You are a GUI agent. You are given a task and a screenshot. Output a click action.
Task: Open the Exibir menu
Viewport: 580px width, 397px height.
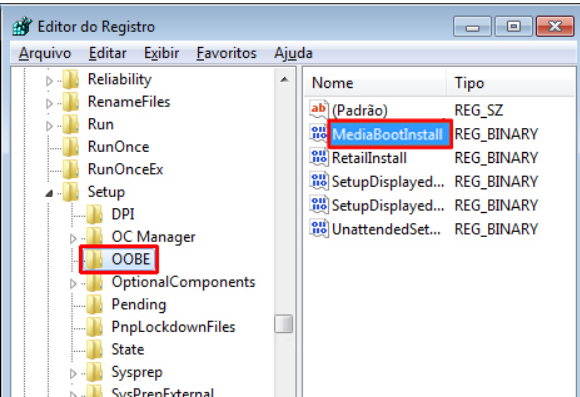click(x=161, y=53)
